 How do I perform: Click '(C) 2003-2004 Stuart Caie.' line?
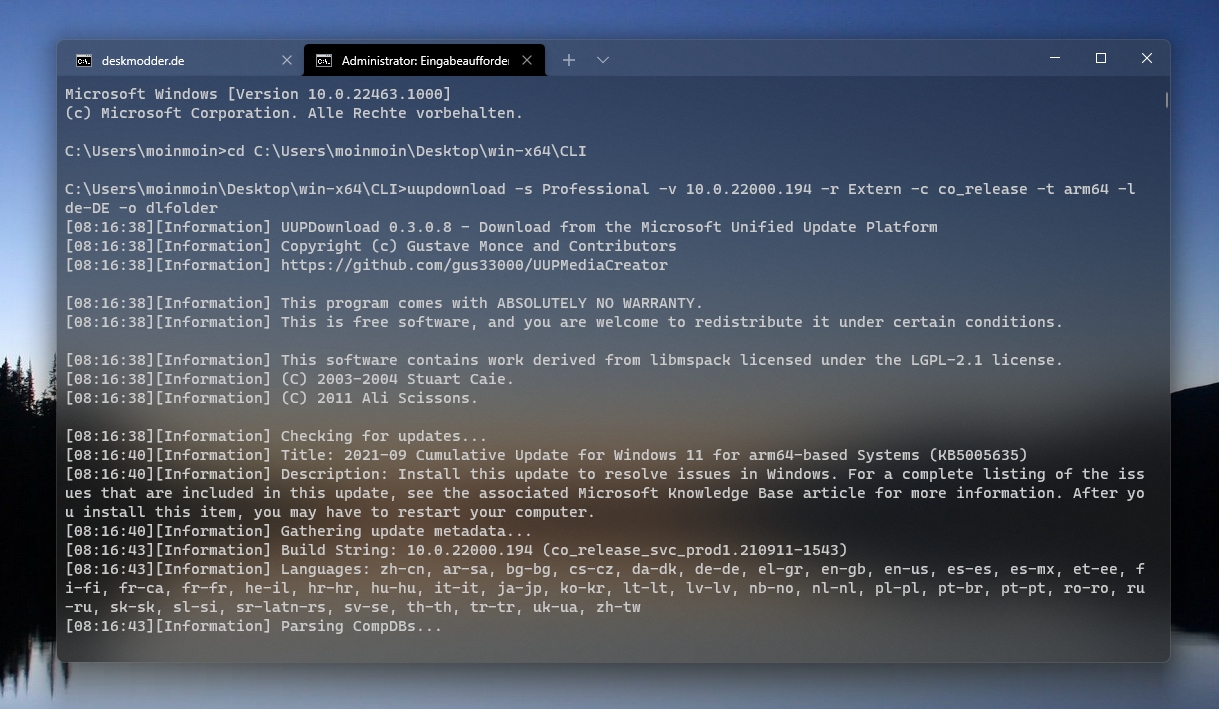289,379
